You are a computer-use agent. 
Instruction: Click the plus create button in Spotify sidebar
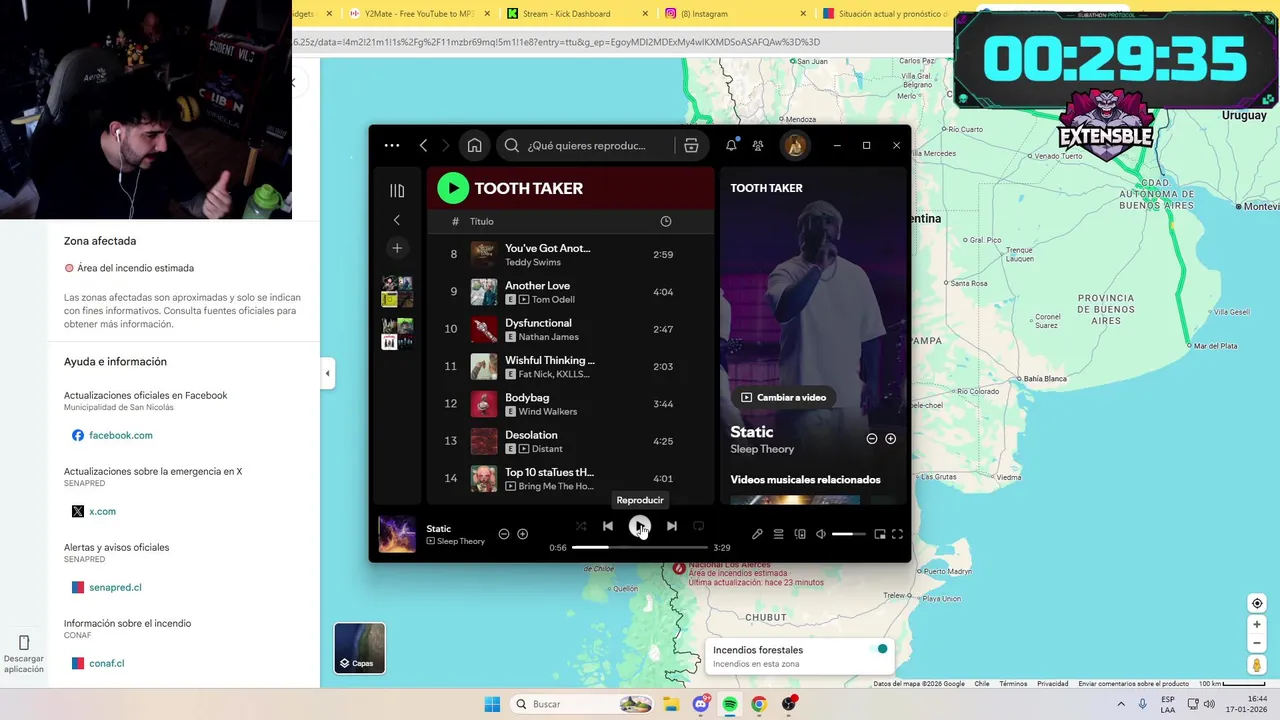coord(397,248)
